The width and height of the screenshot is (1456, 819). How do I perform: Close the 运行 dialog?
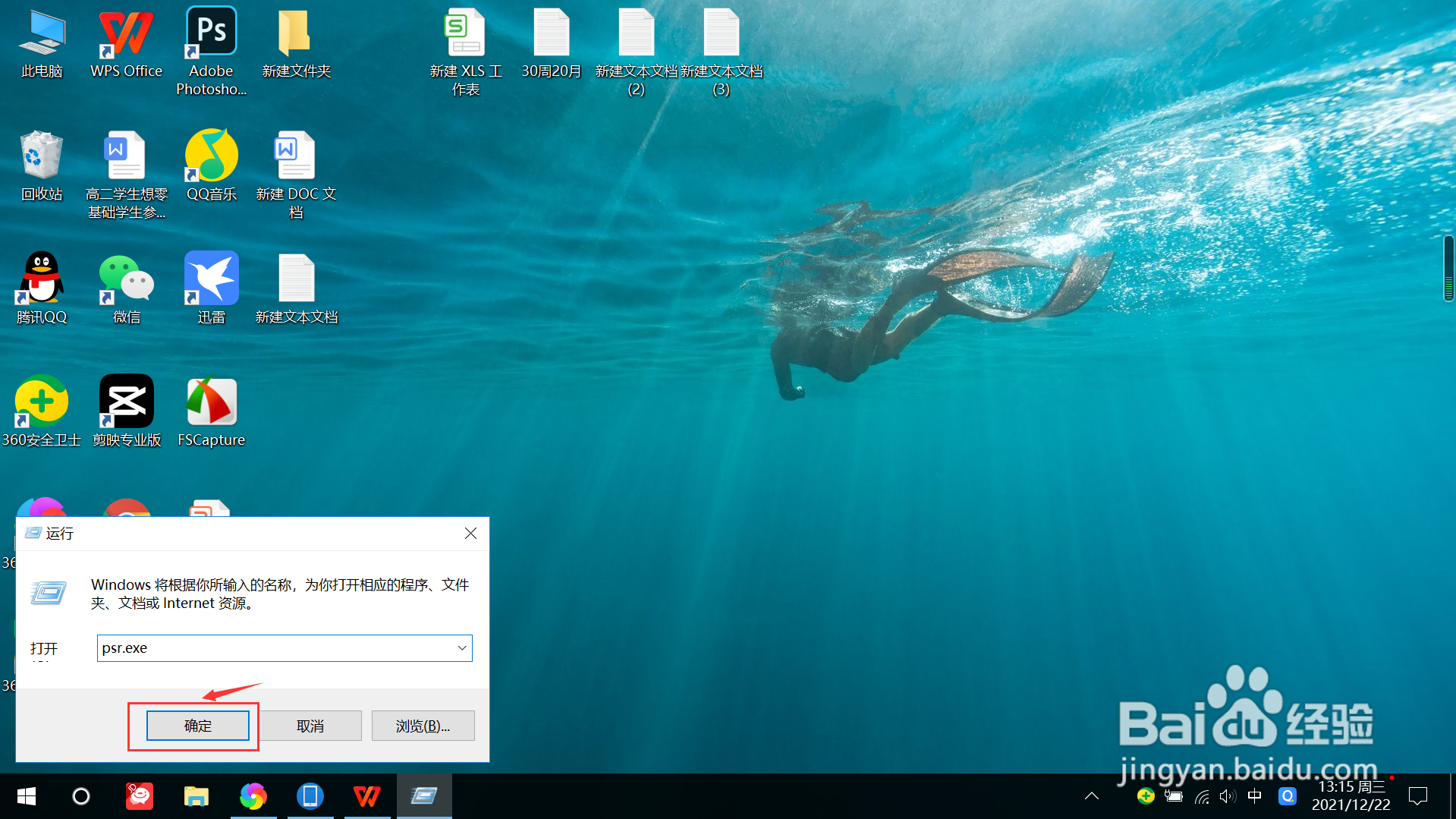pos(470,534)
